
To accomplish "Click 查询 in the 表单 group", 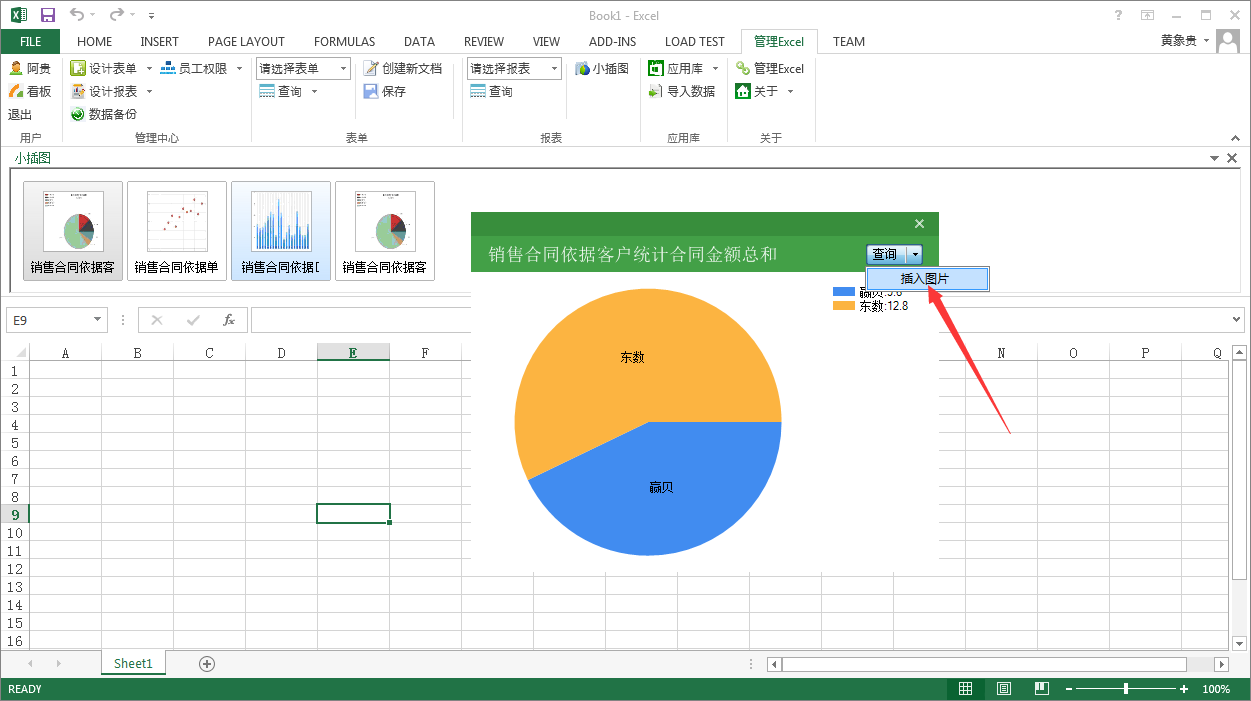I will [x=281, y=91].
